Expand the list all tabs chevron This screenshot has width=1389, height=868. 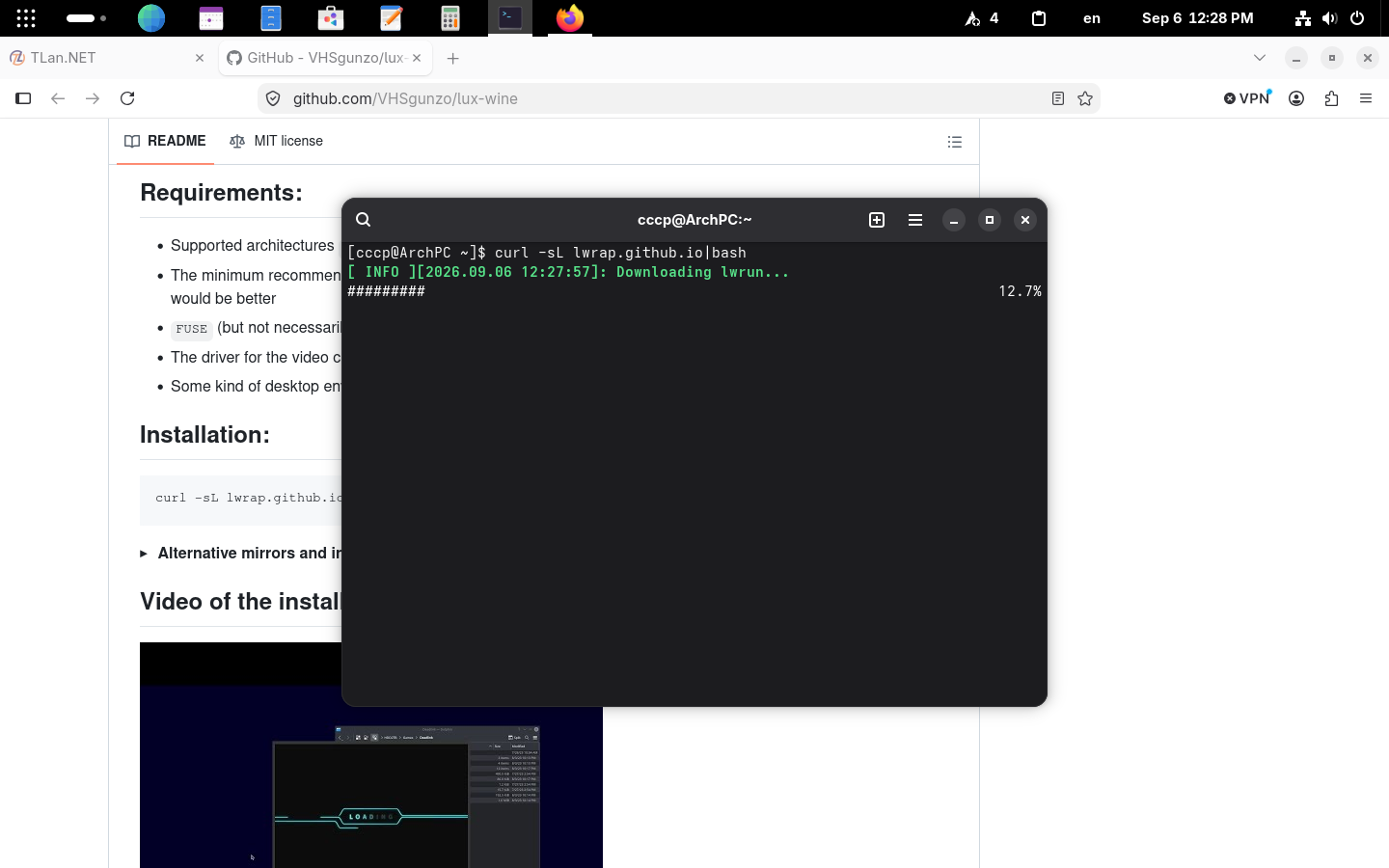tap(1260, 58)
